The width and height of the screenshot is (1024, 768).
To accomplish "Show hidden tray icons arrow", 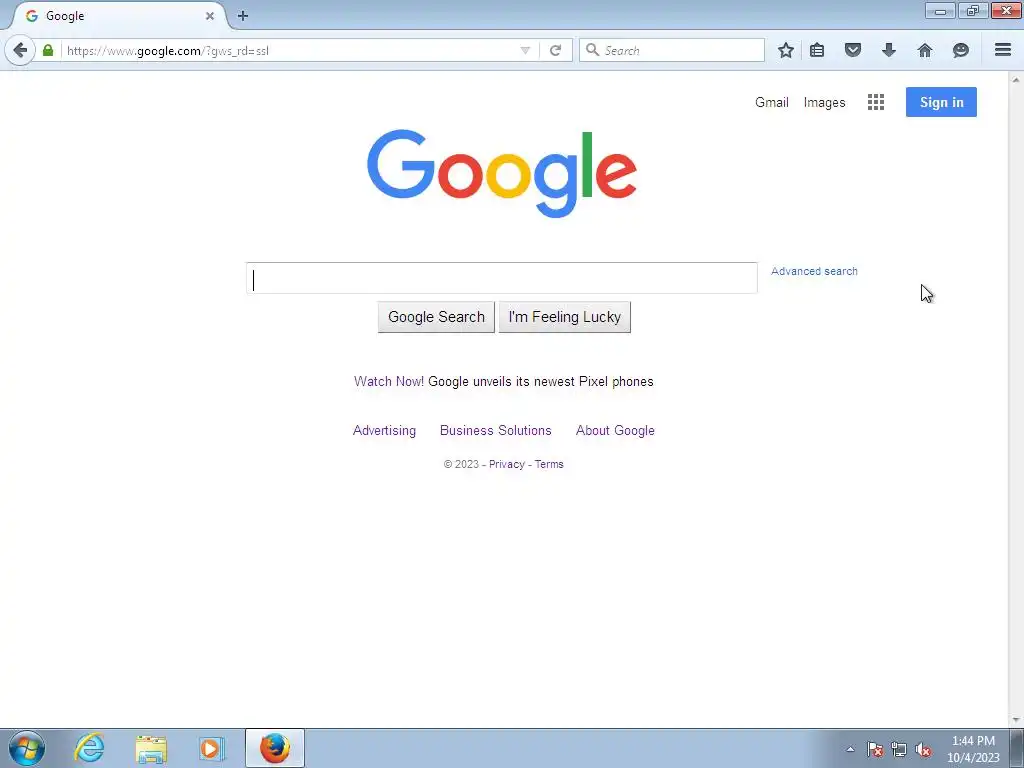I will 850,750.
